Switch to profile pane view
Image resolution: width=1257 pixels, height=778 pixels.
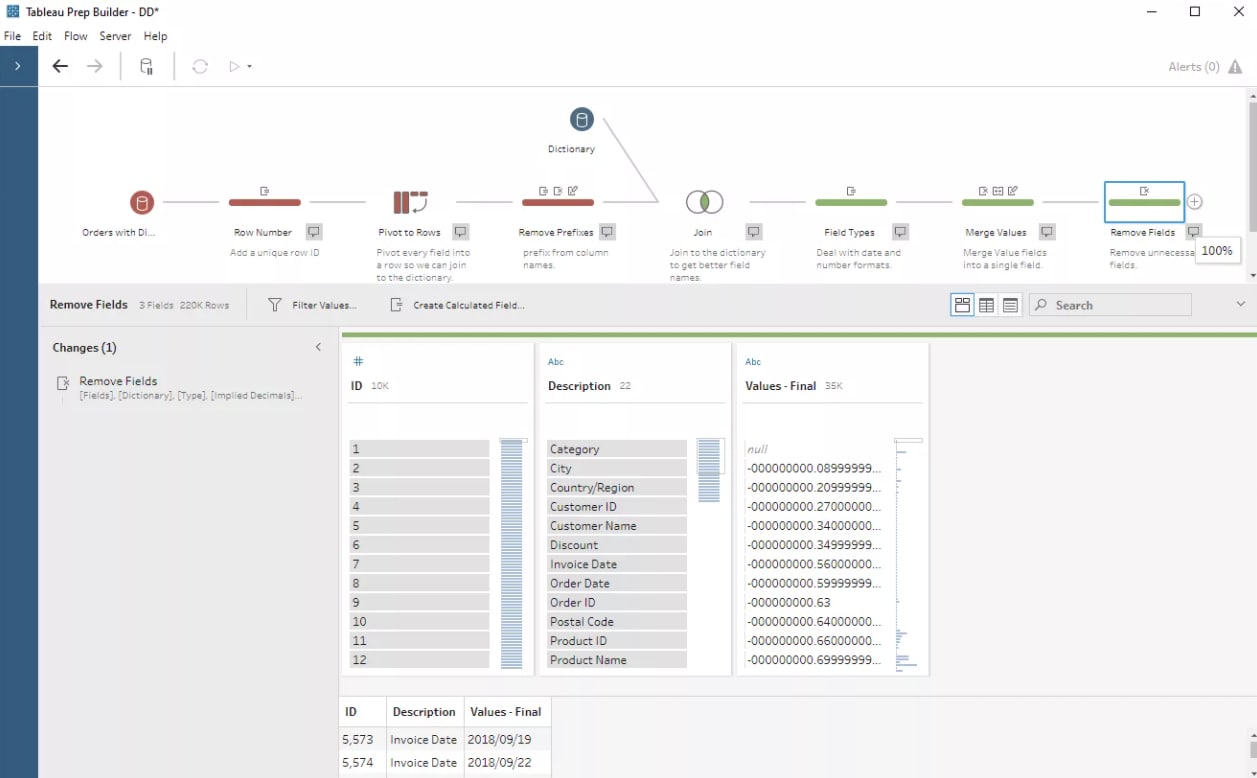[963, 305]
